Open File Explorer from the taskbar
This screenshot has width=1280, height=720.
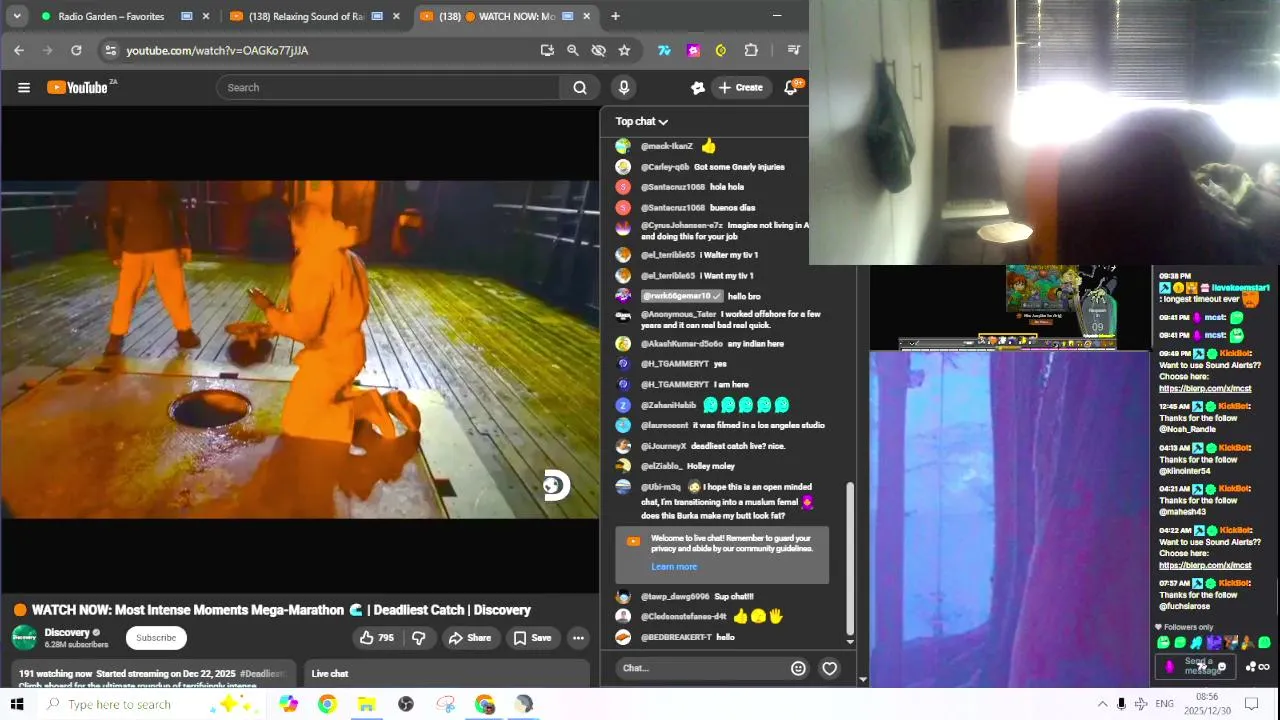click(366, 704)
